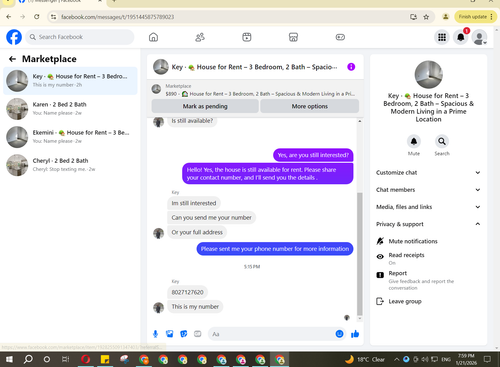
Task: Click the chat scrollbar thumb
Action: pyautogui.click(x=360, y=253)
